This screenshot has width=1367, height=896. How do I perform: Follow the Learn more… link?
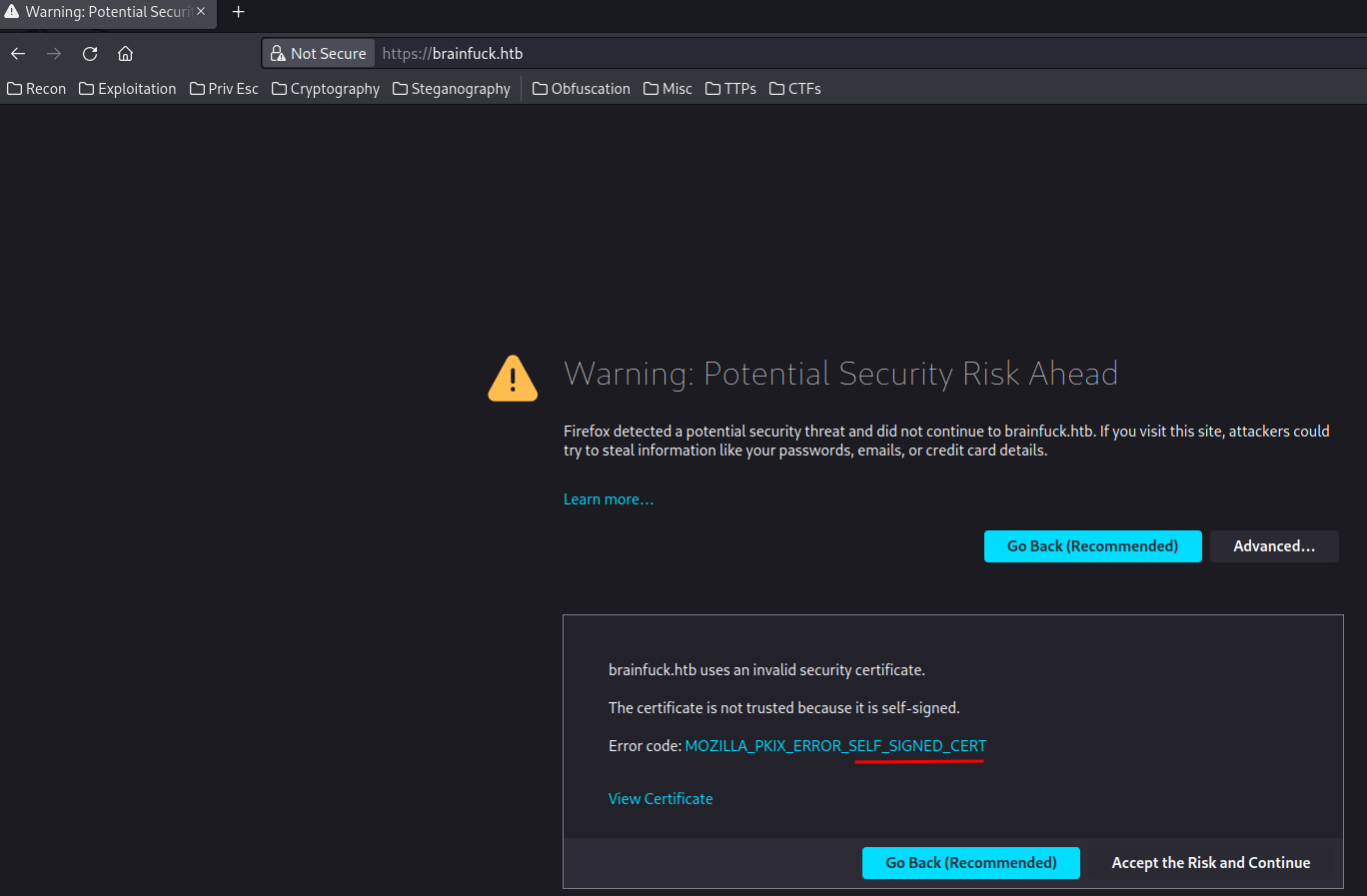[x=609, y=499]
